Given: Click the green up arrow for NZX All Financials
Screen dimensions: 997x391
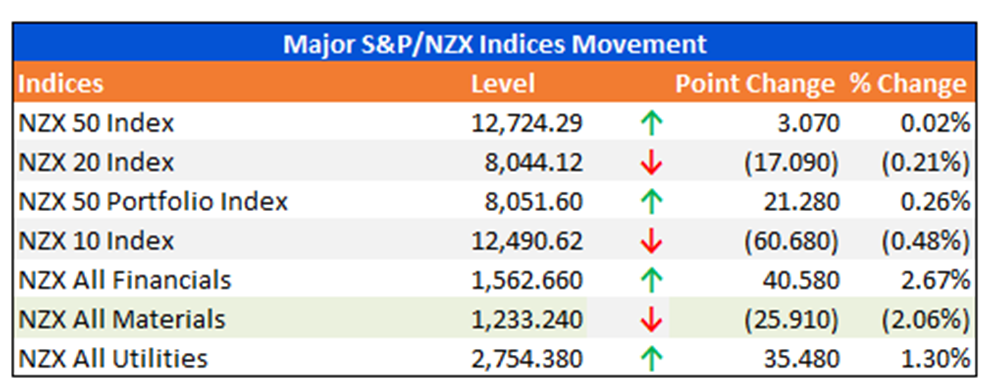Looking at the screenshot, I should 652,280.
